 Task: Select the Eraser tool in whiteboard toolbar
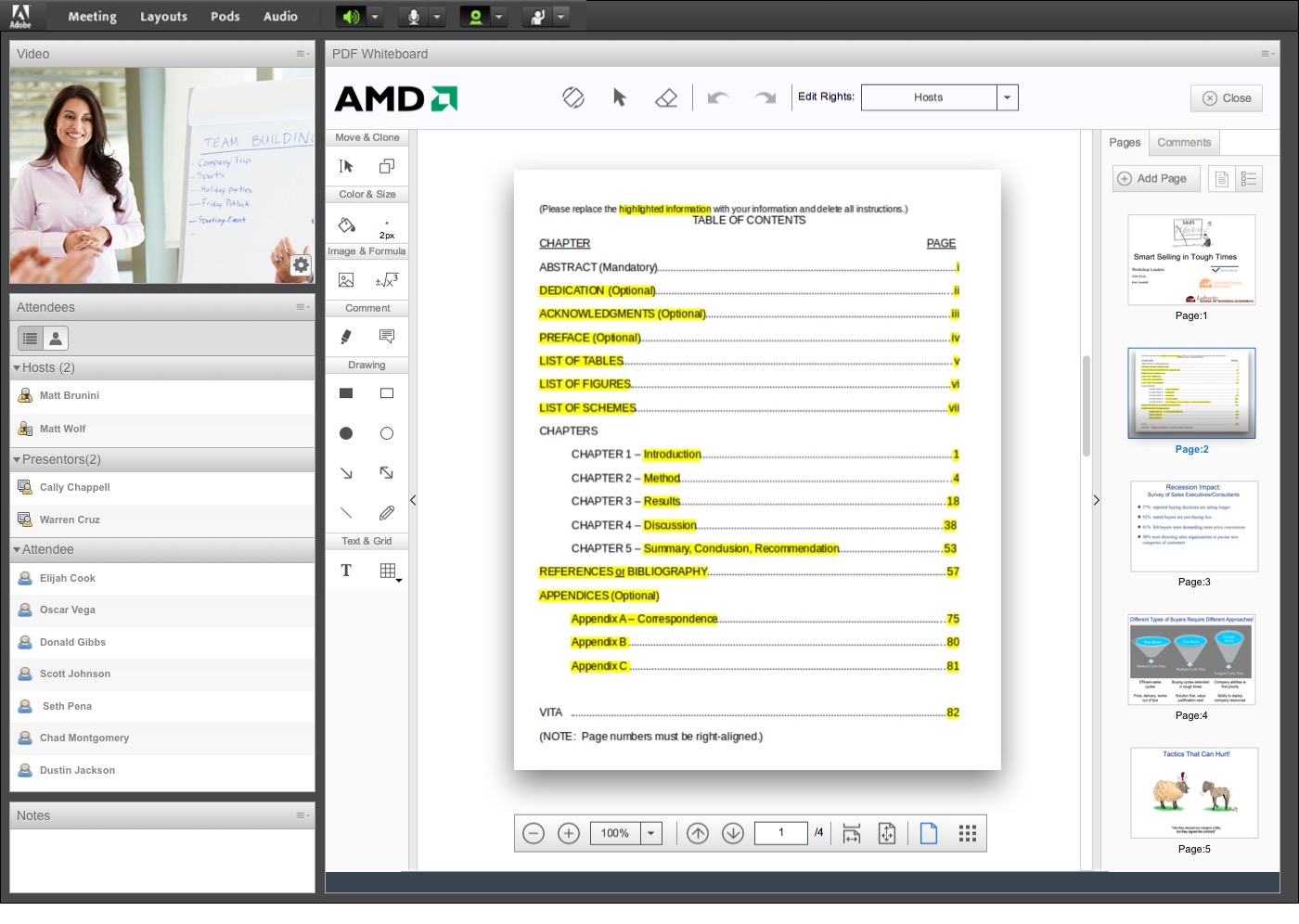tap(666, 97)
